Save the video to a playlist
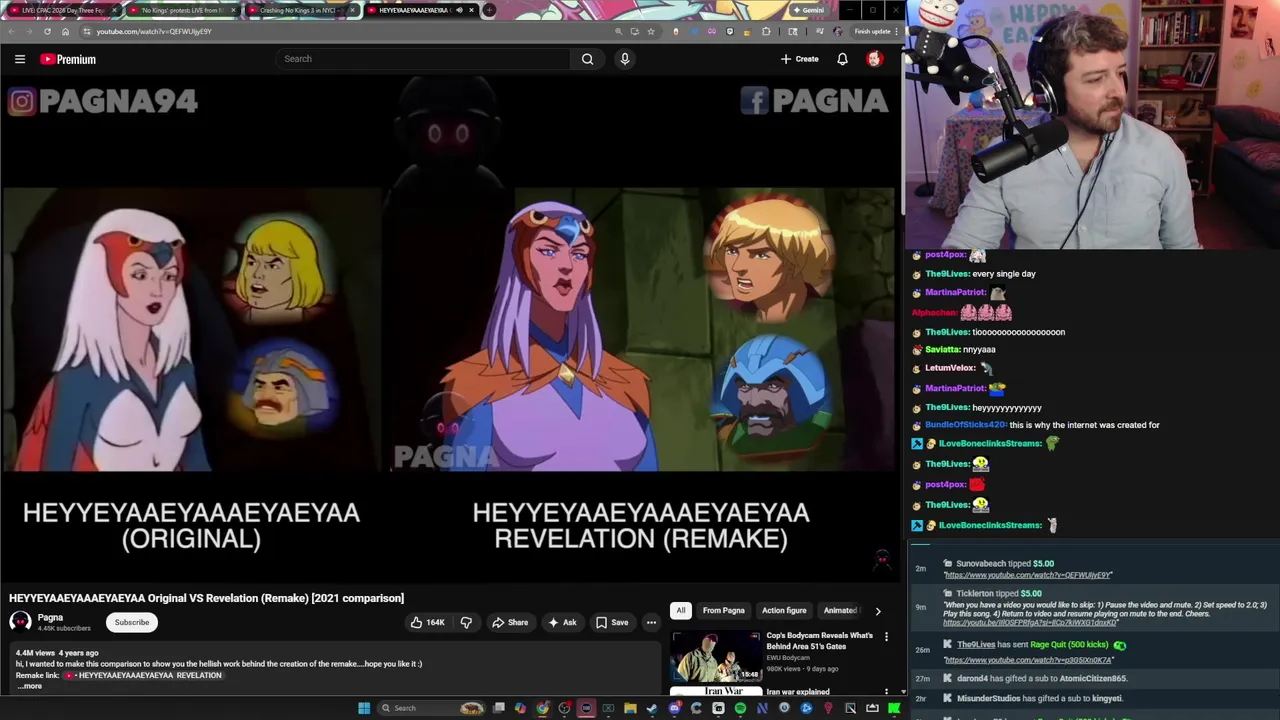 tap(612, 623)
